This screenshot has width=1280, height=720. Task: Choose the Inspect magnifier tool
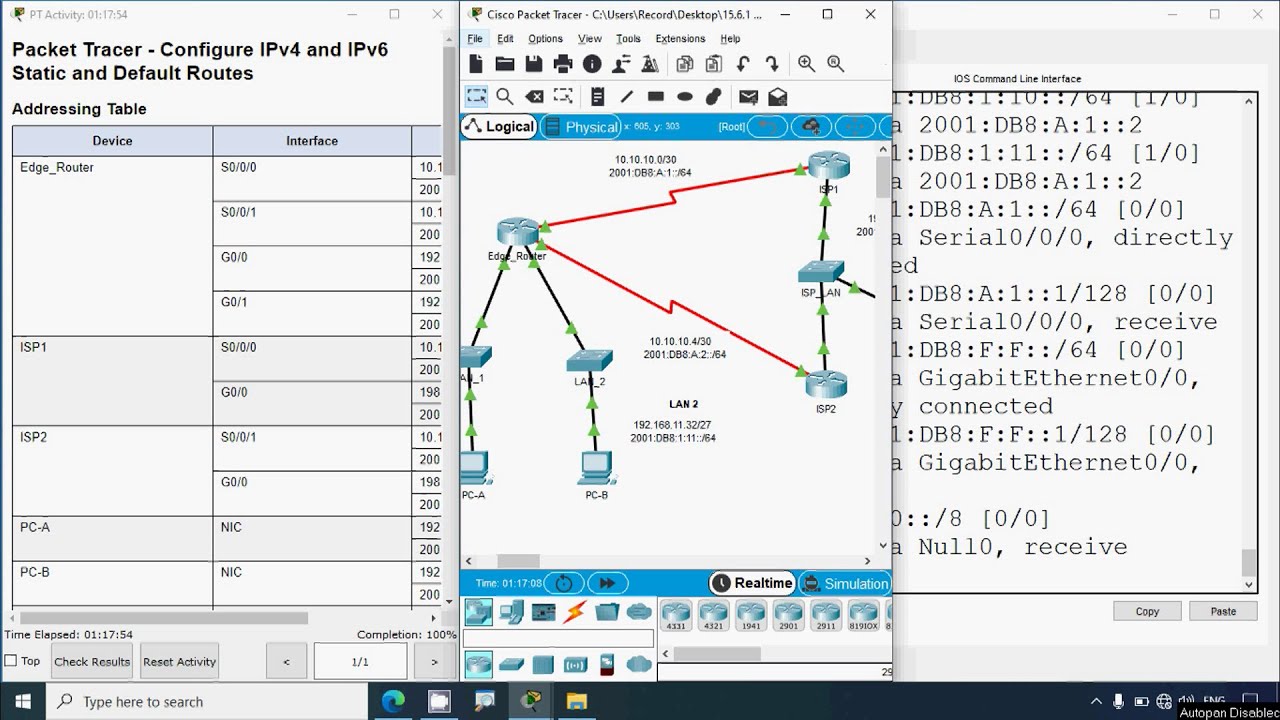pyautogui.click(x=505, y=96)
